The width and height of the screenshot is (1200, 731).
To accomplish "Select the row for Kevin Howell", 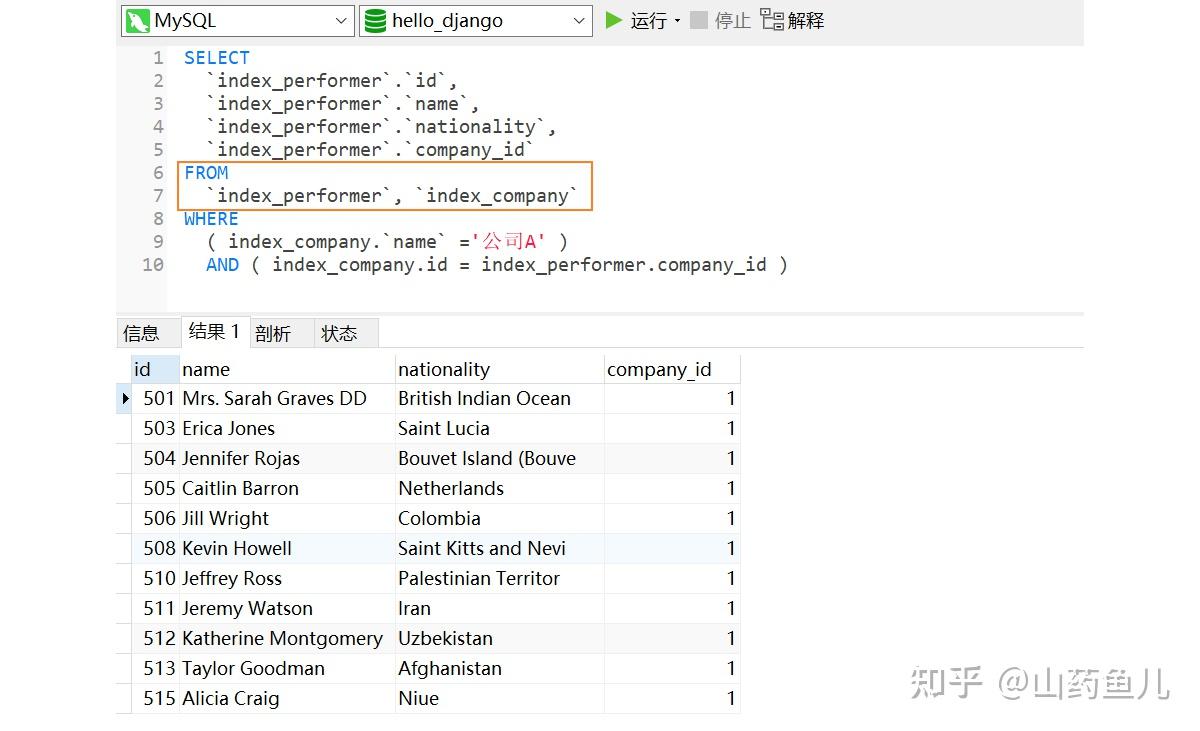I will (x=237, y=548).
